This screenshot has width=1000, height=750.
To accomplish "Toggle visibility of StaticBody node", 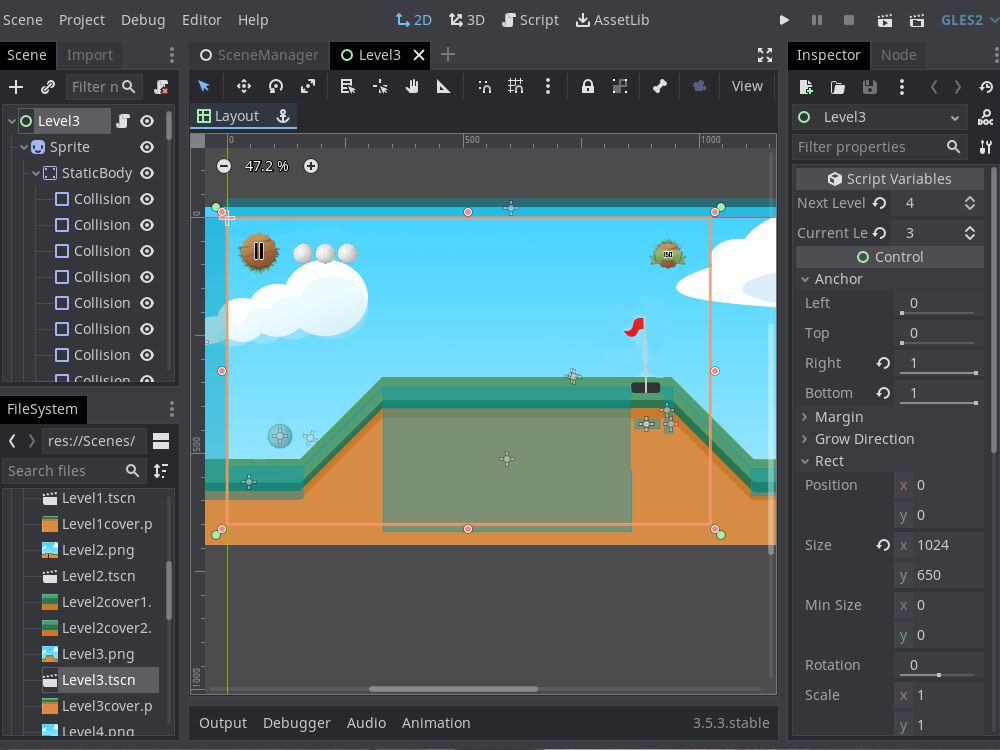I will [x=147, y=173].
